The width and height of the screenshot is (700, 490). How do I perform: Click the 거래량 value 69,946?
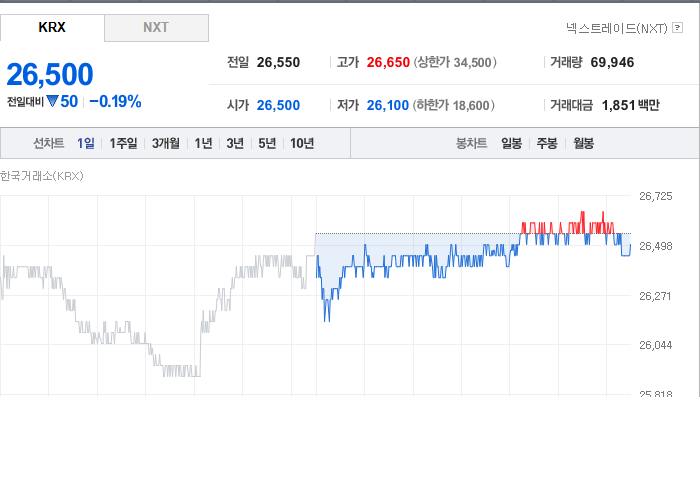612,62
